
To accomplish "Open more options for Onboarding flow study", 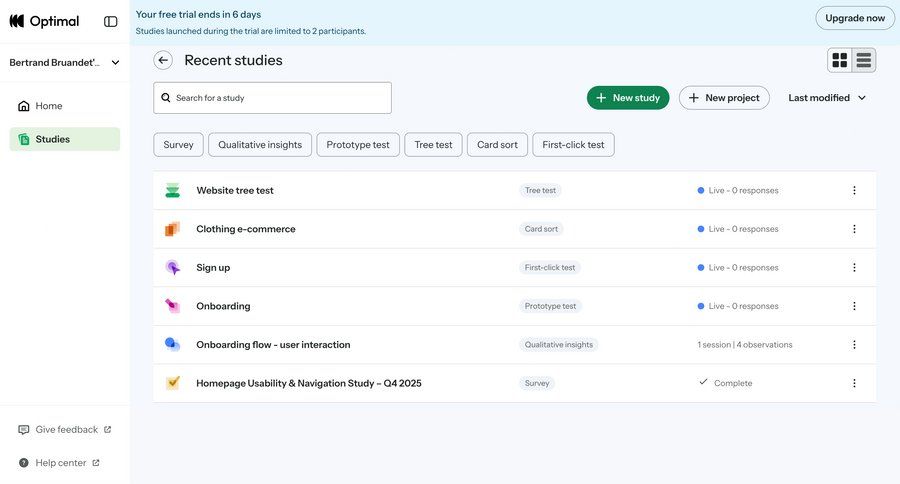I will (x=854, y=345).
